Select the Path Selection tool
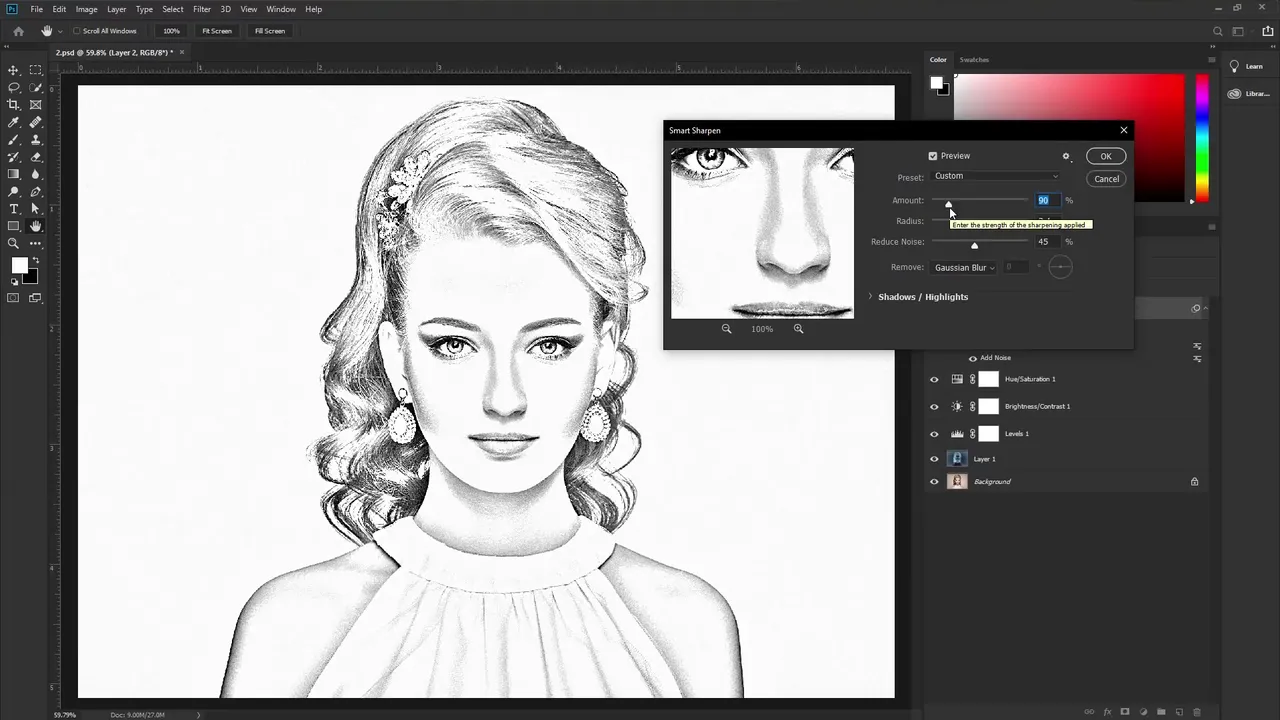1280x720 pixels. tap(36, 209)
